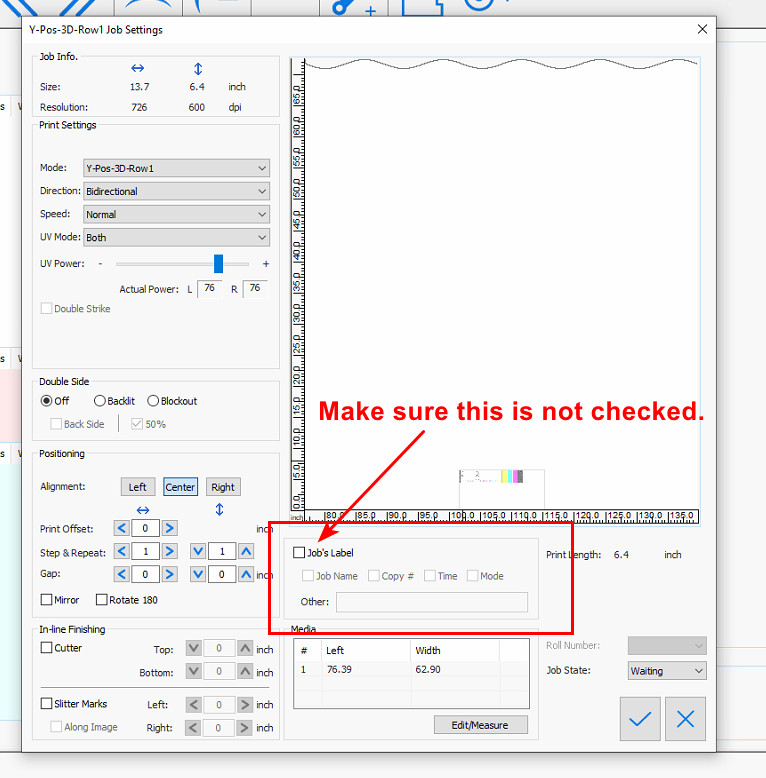Click the Other label text field
Image resolution: width=766 pixels, height=778 pixels.
pos(432,602)
